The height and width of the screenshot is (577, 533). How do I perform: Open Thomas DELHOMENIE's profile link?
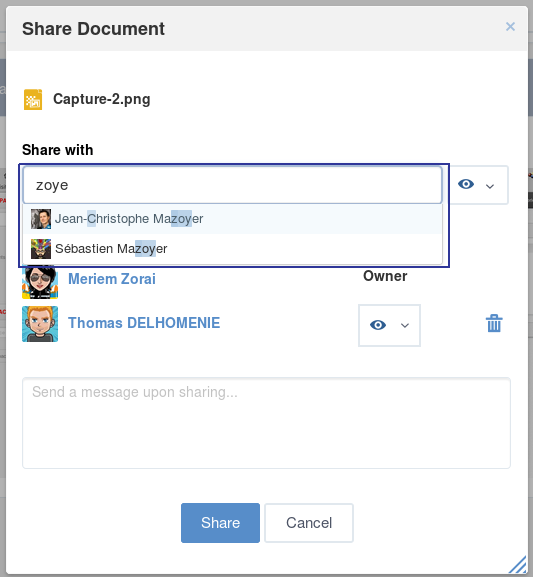144,323
